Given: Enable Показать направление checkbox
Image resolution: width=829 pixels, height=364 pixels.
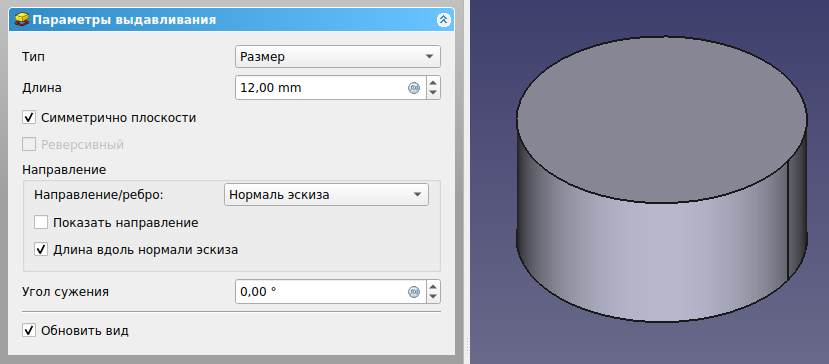Looking at the screenshot, I should pos(41,222).
